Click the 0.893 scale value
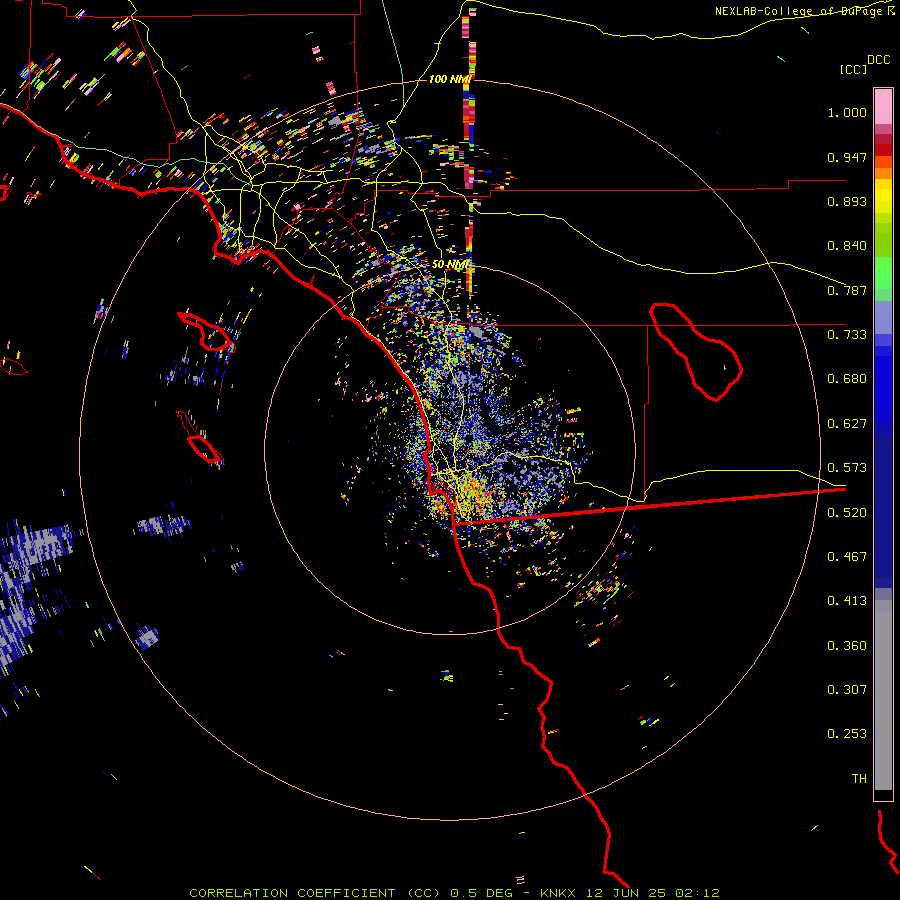The height and width of the screenshot is (900, 900). point(847,201)
